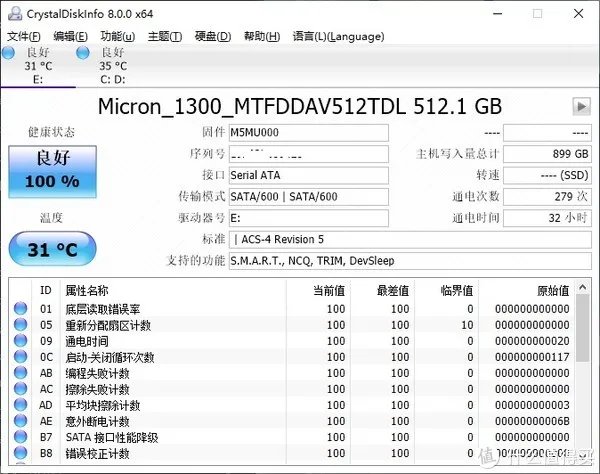
Task: Select the 平均块擦除计数 row
Action: [292, 405]
